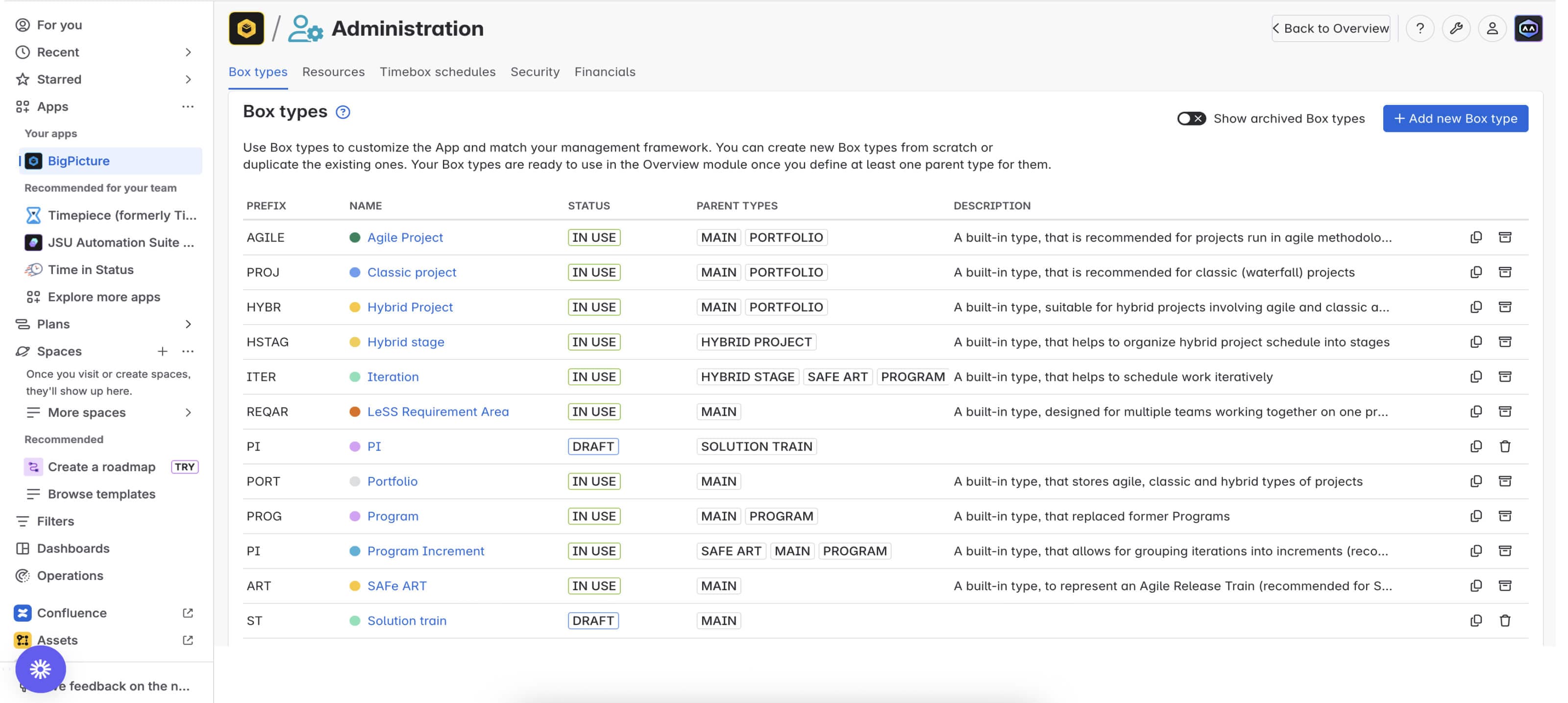The image size is (1568, 703).
Task: Open the user profile icon in header
Action: (1492, 28)
